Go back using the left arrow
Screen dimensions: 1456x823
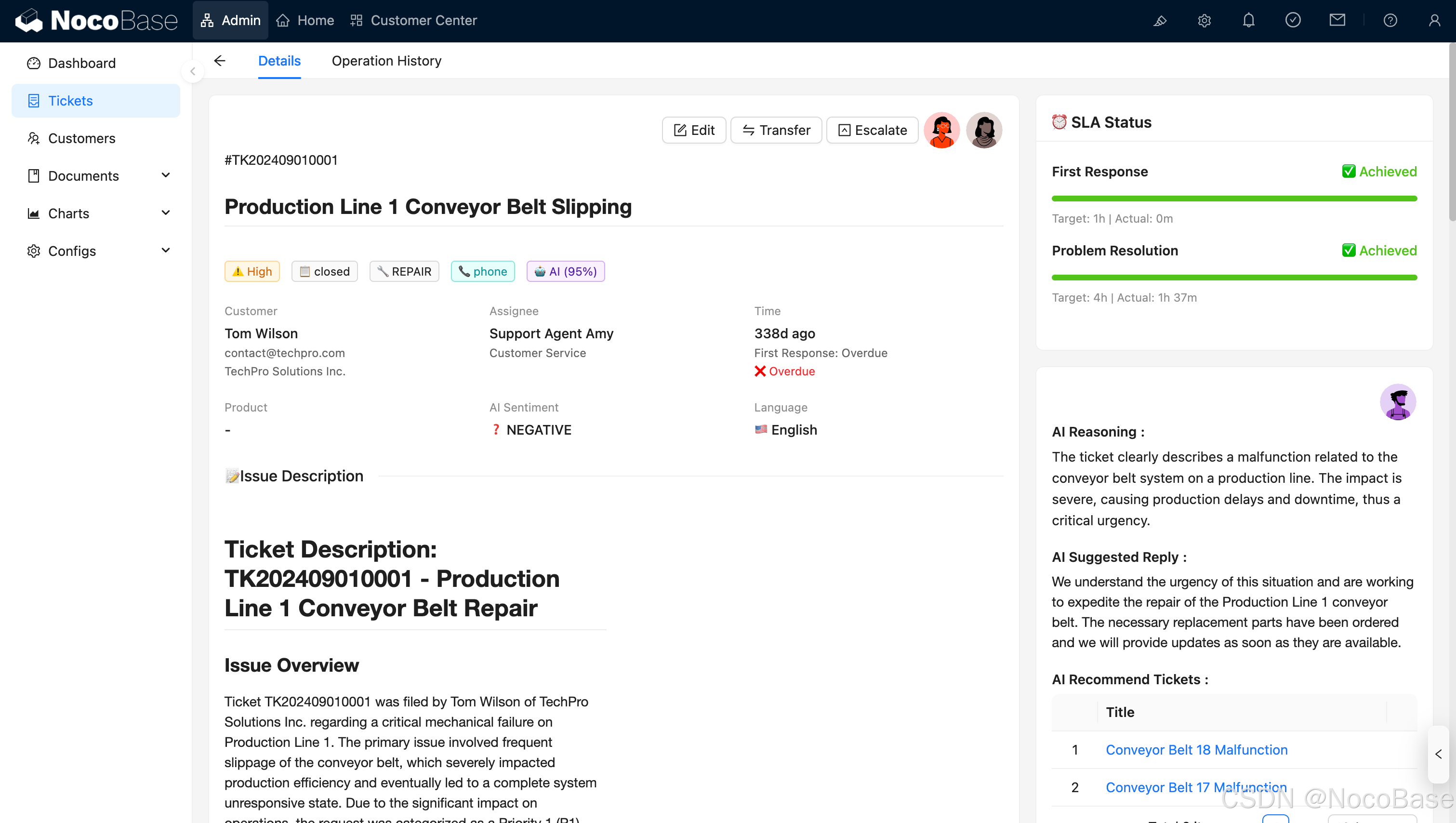click(x=220, y=61)
